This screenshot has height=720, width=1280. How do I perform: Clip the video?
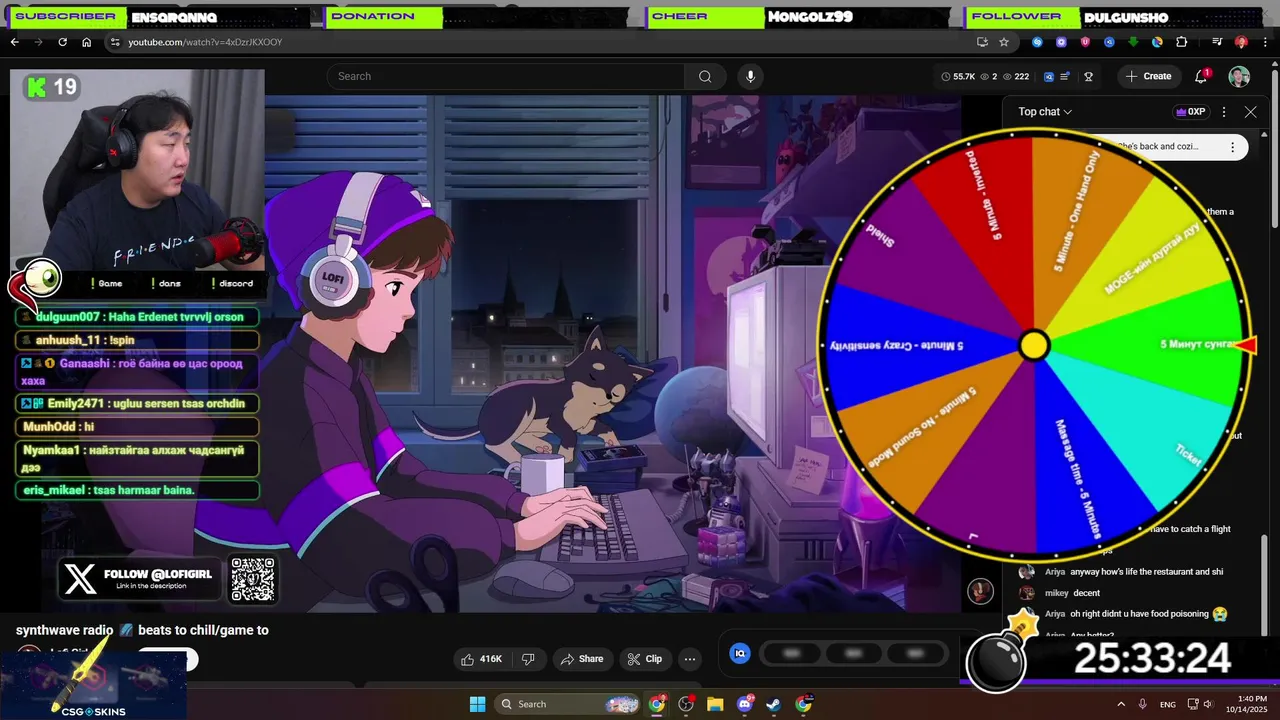coord(645,659)
